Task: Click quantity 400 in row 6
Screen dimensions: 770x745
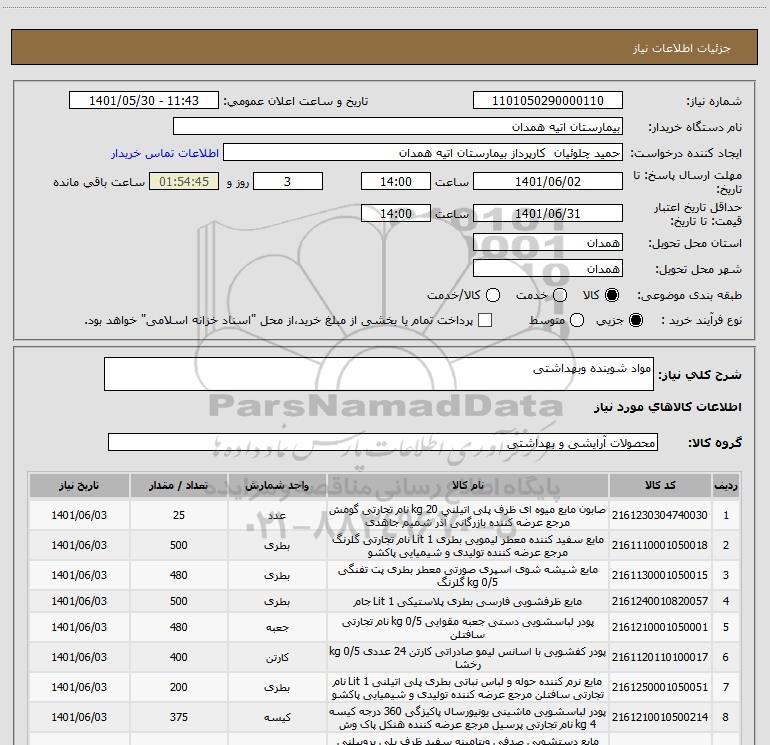Action: tap(179, 657)
